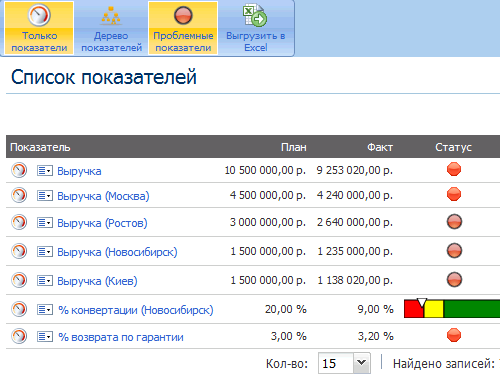Open the row menu next to Выручка
Image resolution: width=500 pixels, height=381 pixels.
45,171
